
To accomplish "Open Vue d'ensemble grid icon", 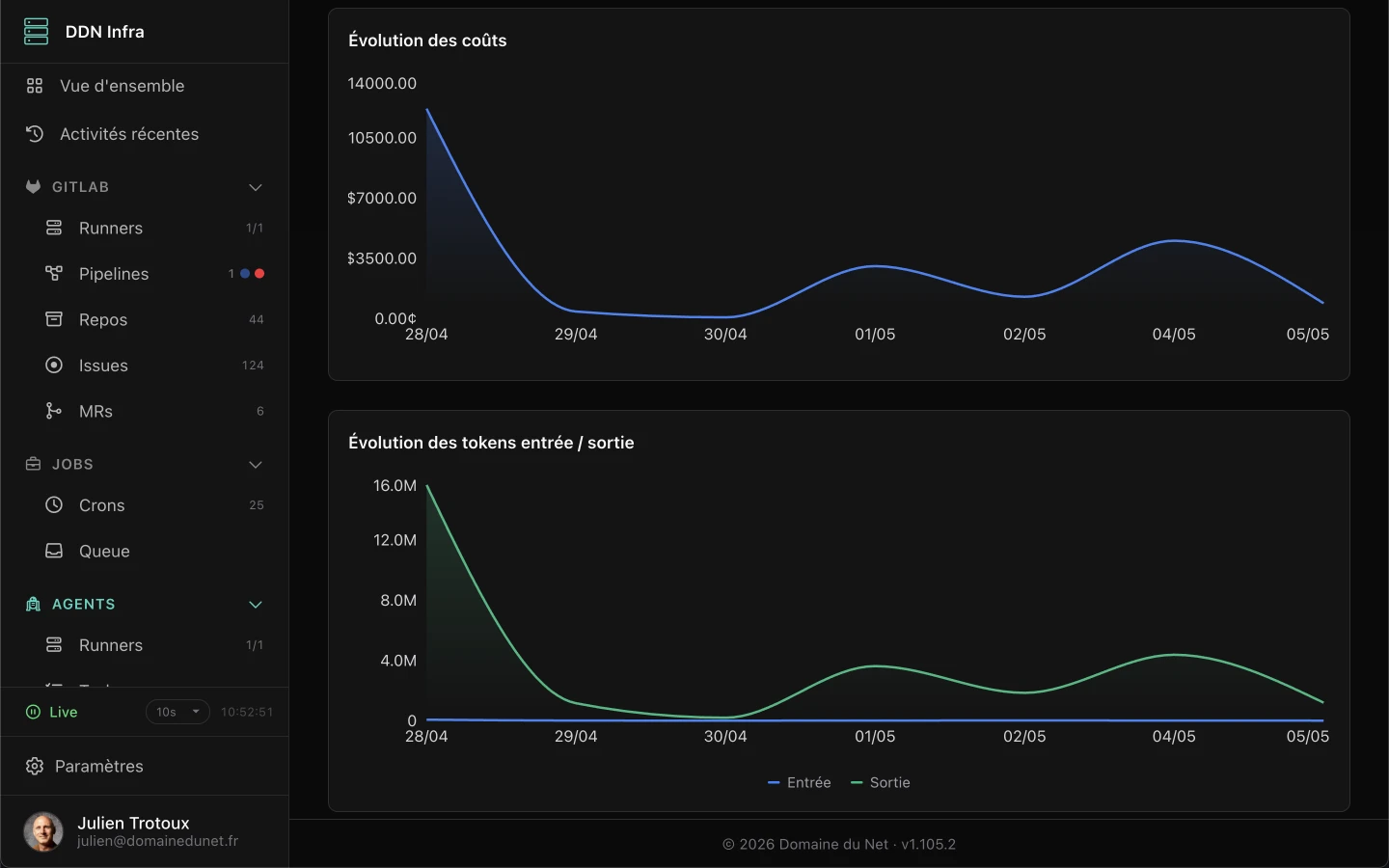I will click(35, 86).
